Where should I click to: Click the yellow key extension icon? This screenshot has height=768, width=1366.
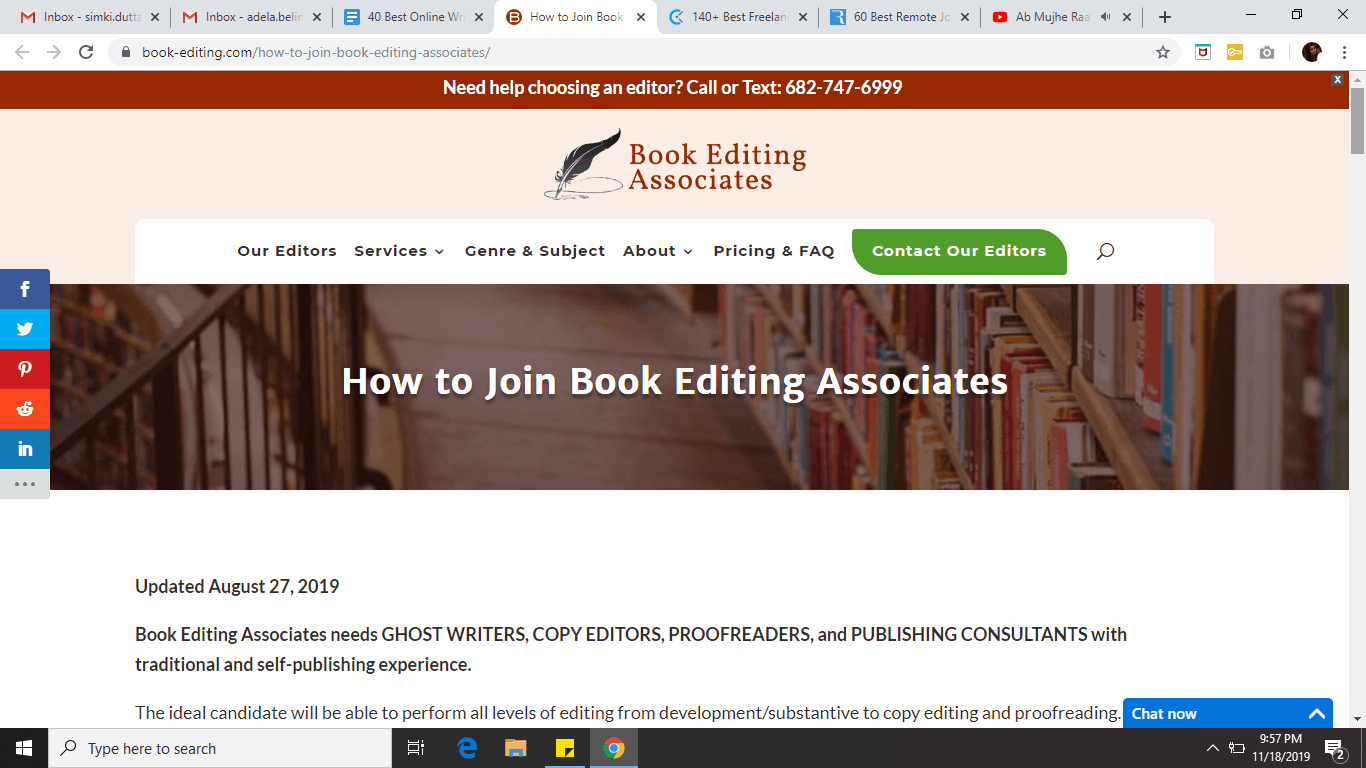[1235, 52]
